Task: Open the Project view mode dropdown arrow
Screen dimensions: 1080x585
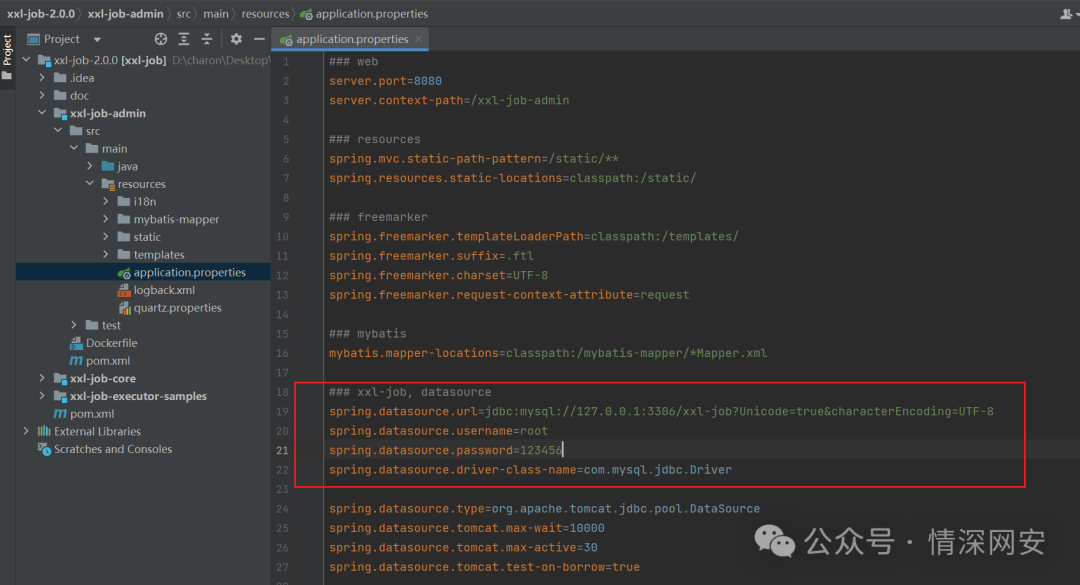Action: 97,40
